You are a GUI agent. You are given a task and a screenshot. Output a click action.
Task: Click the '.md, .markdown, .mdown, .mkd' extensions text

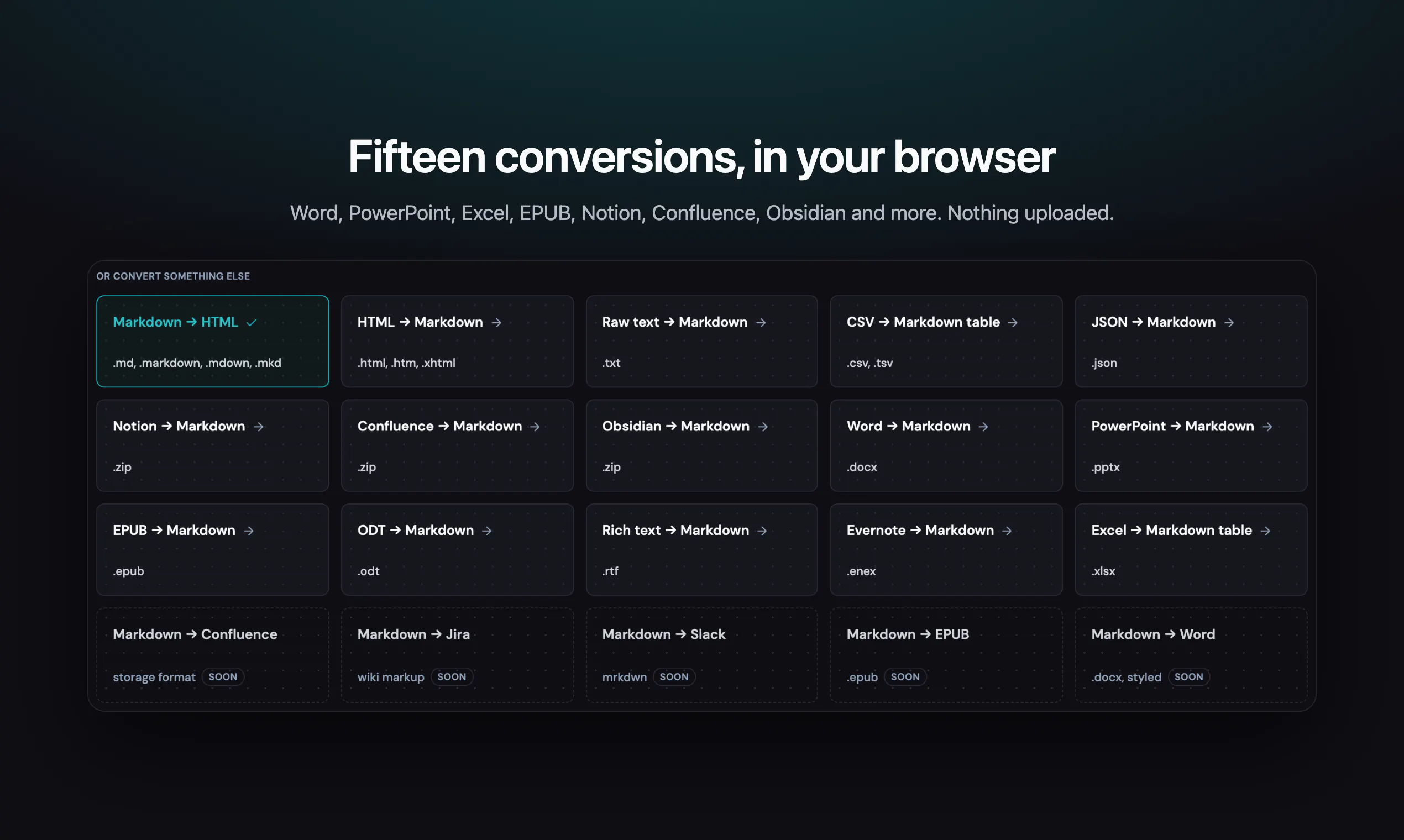click(197, 363)
